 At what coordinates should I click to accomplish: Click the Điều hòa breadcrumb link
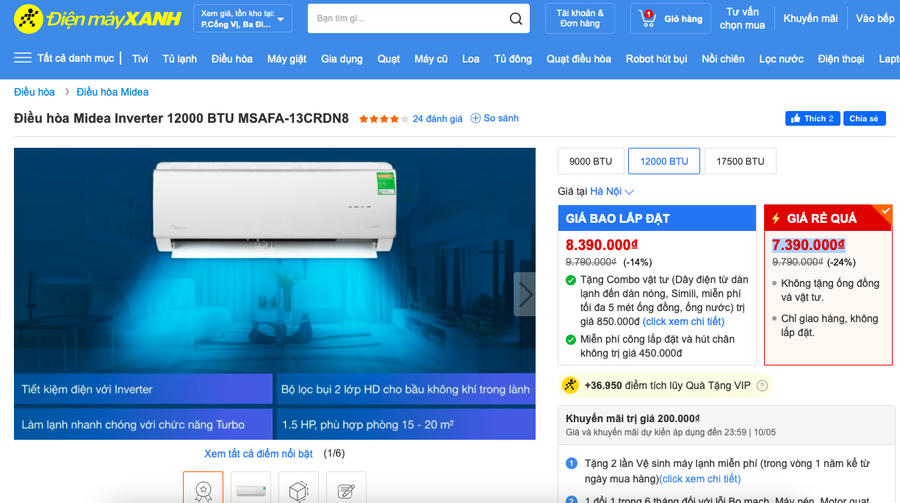click(34, 92)
